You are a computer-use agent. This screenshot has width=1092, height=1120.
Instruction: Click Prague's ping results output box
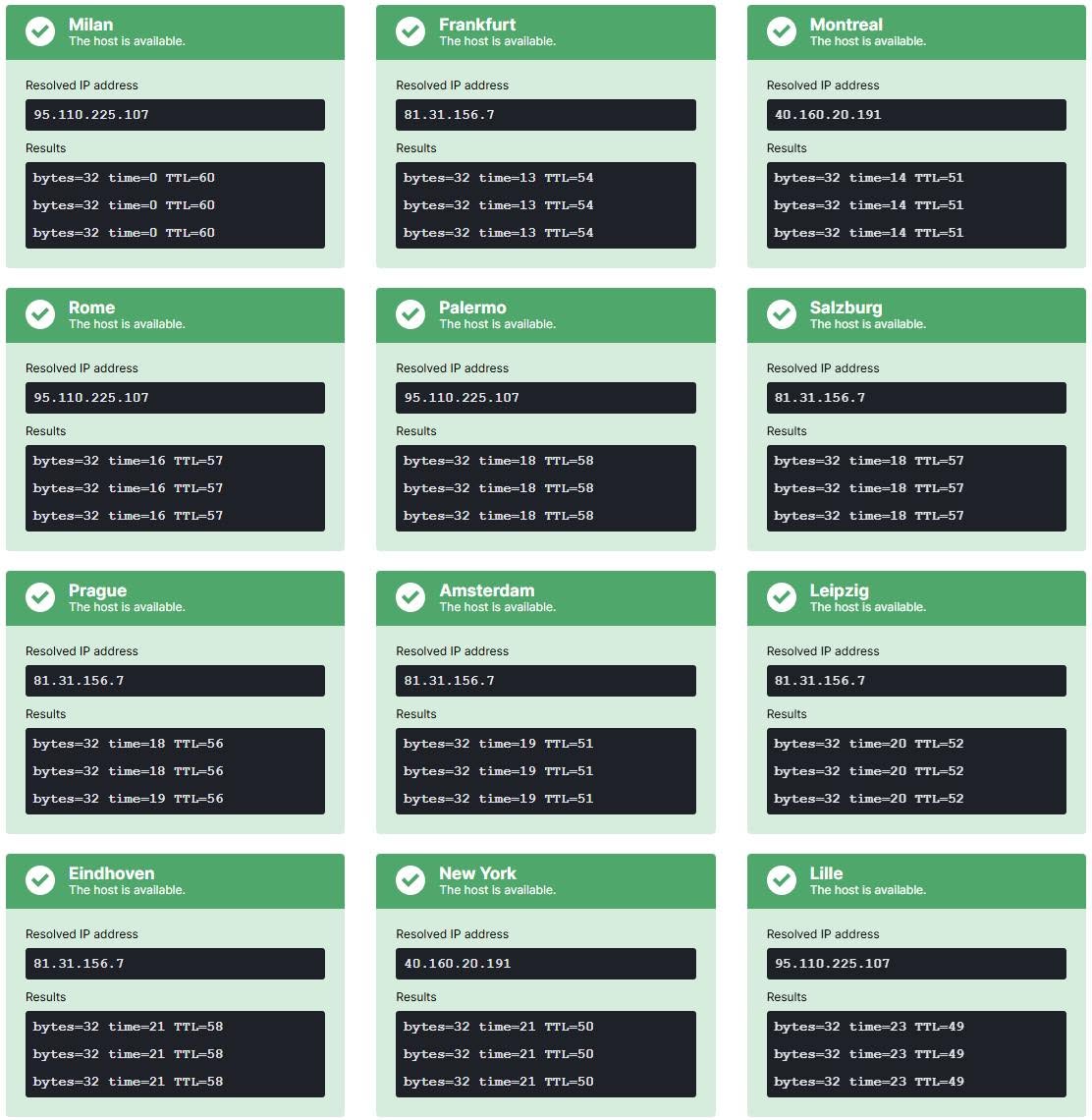coord(175,771)
